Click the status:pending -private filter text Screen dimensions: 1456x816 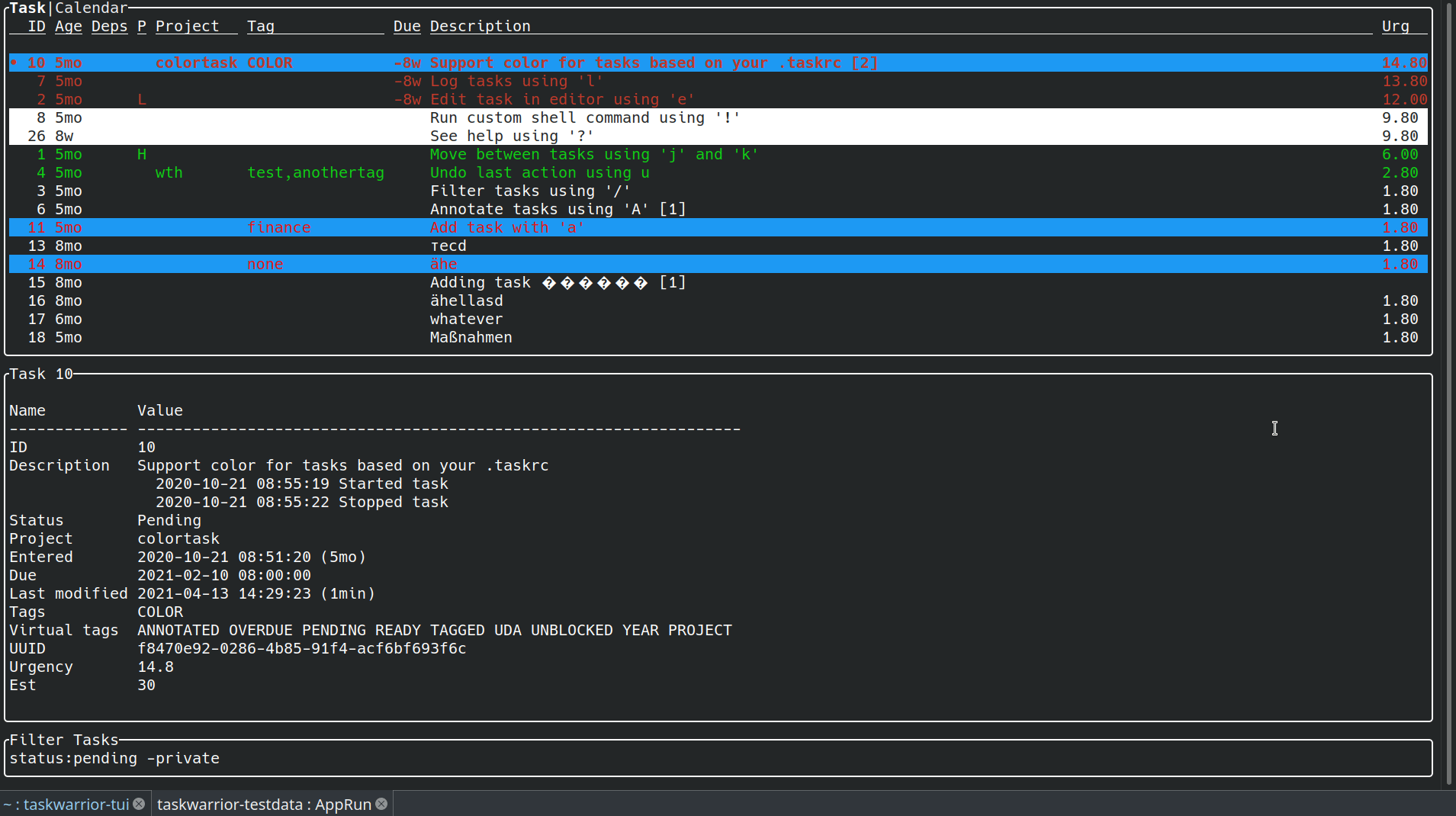click(x=114, y=759)
